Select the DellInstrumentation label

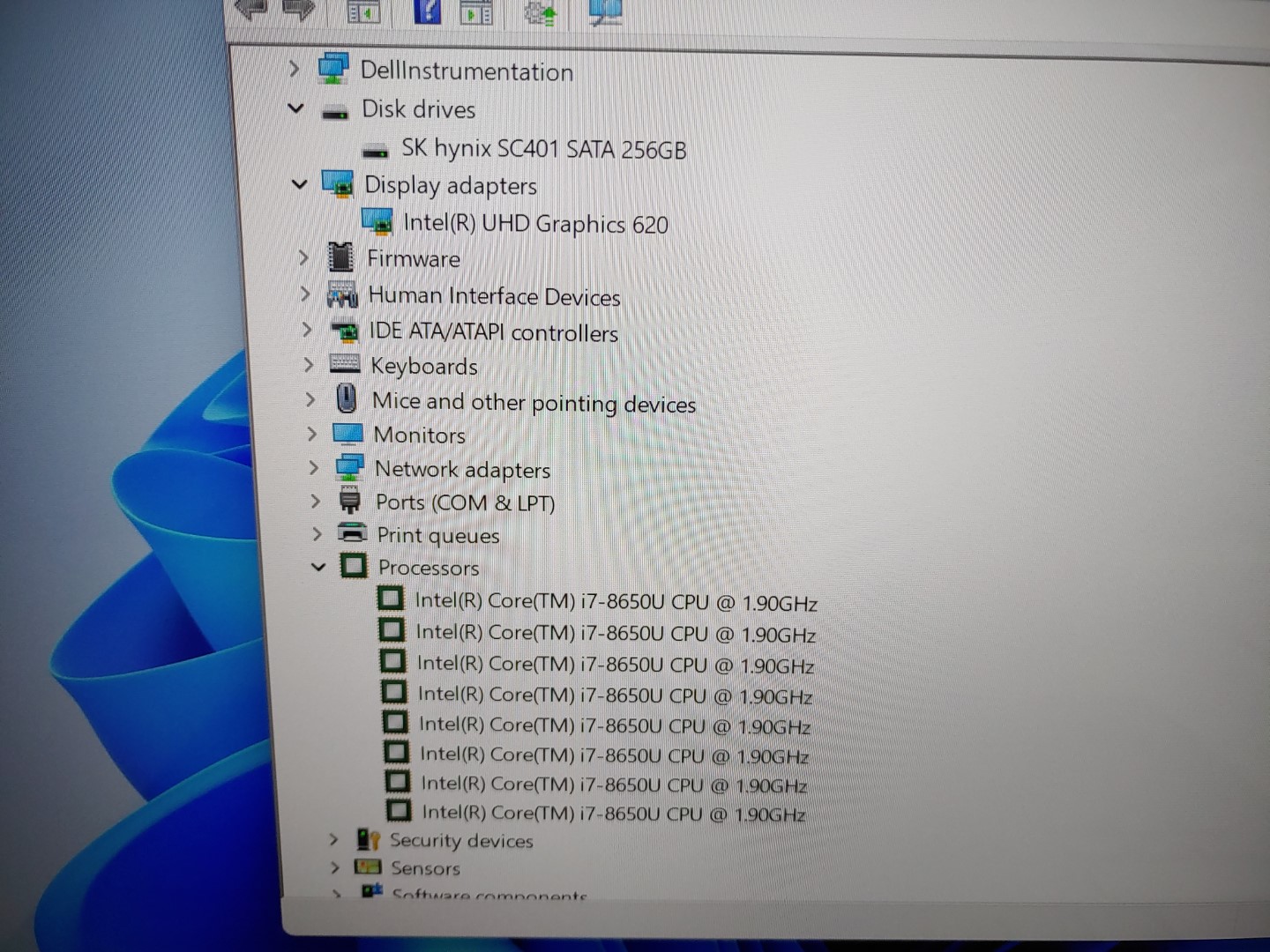point(467,71)
